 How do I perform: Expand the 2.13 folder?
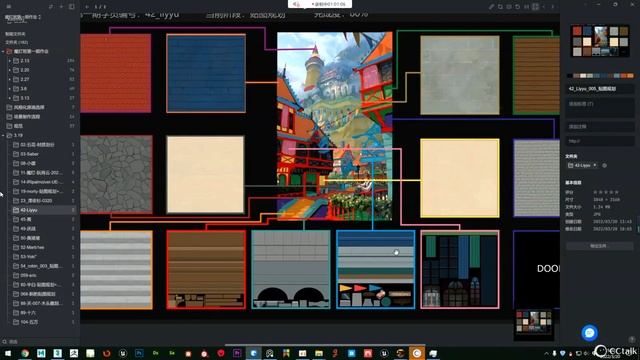10,60
